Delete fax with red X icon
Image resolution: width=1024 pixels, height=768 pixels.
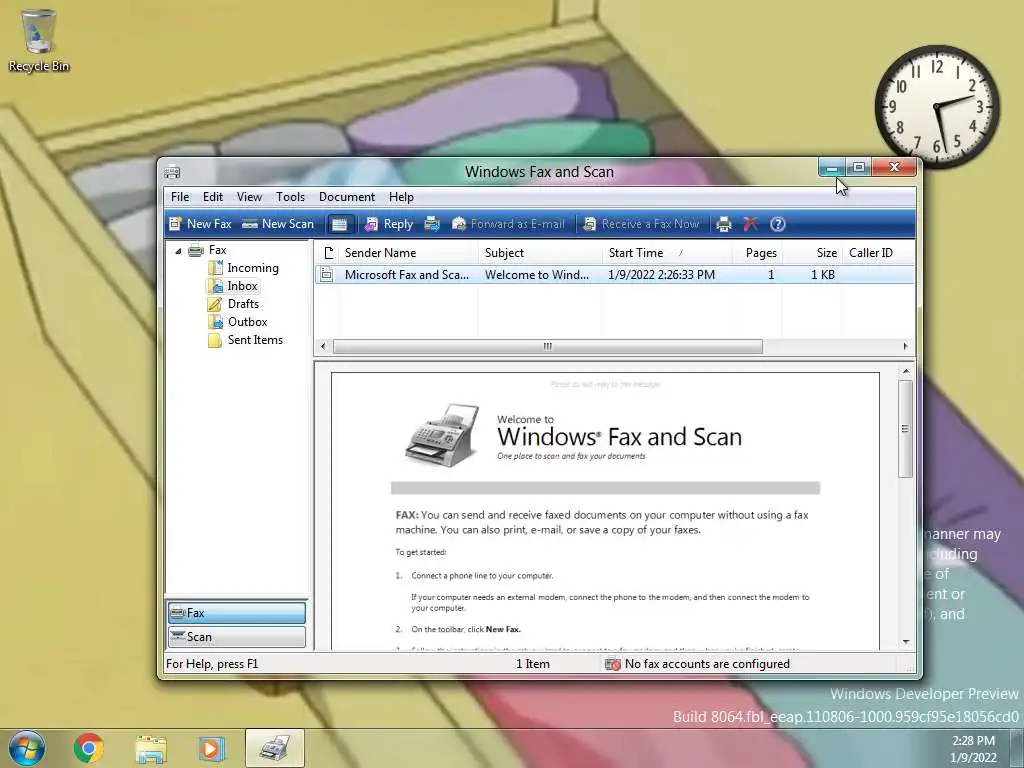coord(750,224)
